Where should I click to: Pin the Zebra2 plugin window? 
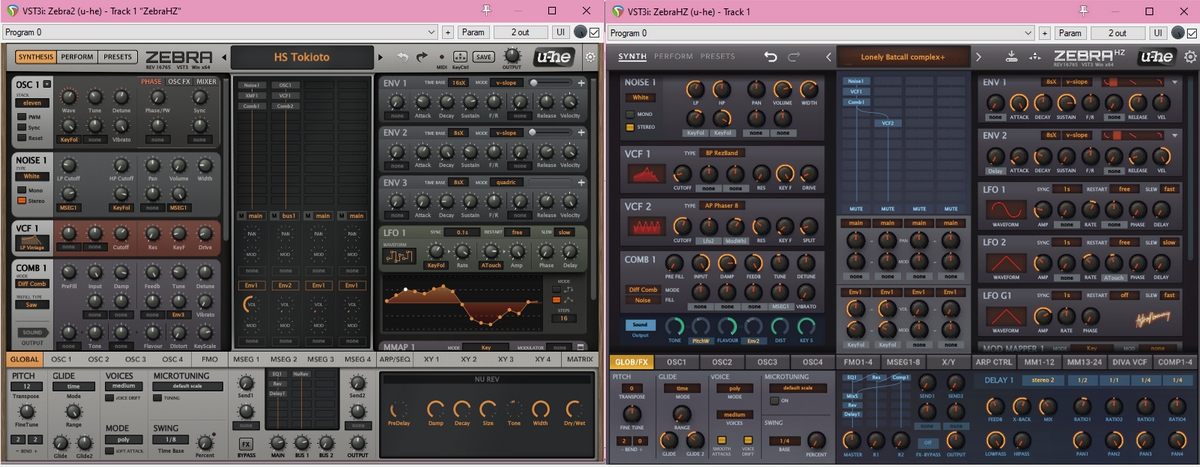click(x=484, y=9)
